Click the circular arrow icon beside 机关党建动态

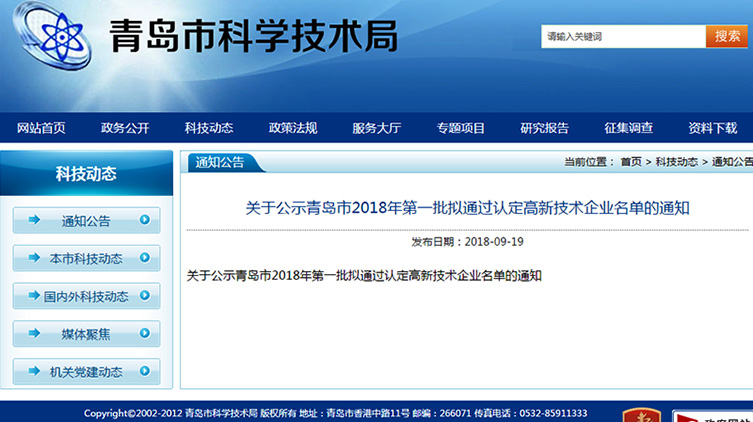pyautogui.click(x=145, y=372)
